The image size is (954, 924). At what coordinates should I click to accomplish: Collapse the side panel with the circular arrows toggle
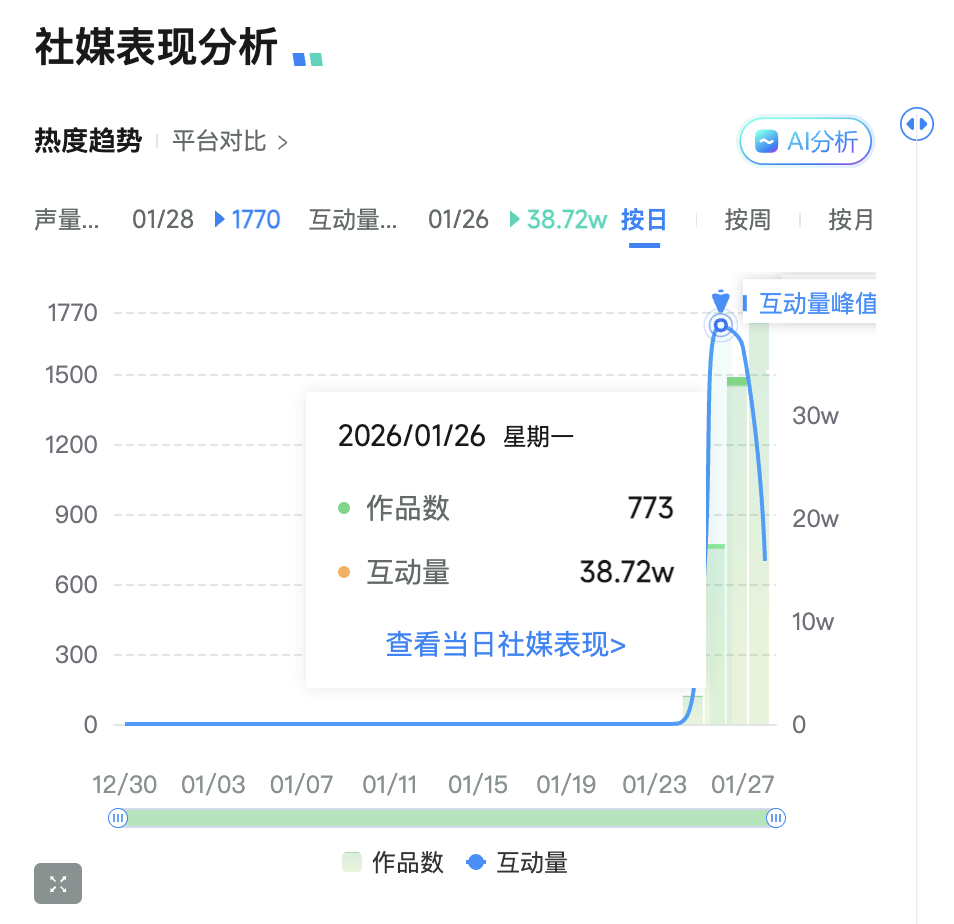click(x=916, y=124)
